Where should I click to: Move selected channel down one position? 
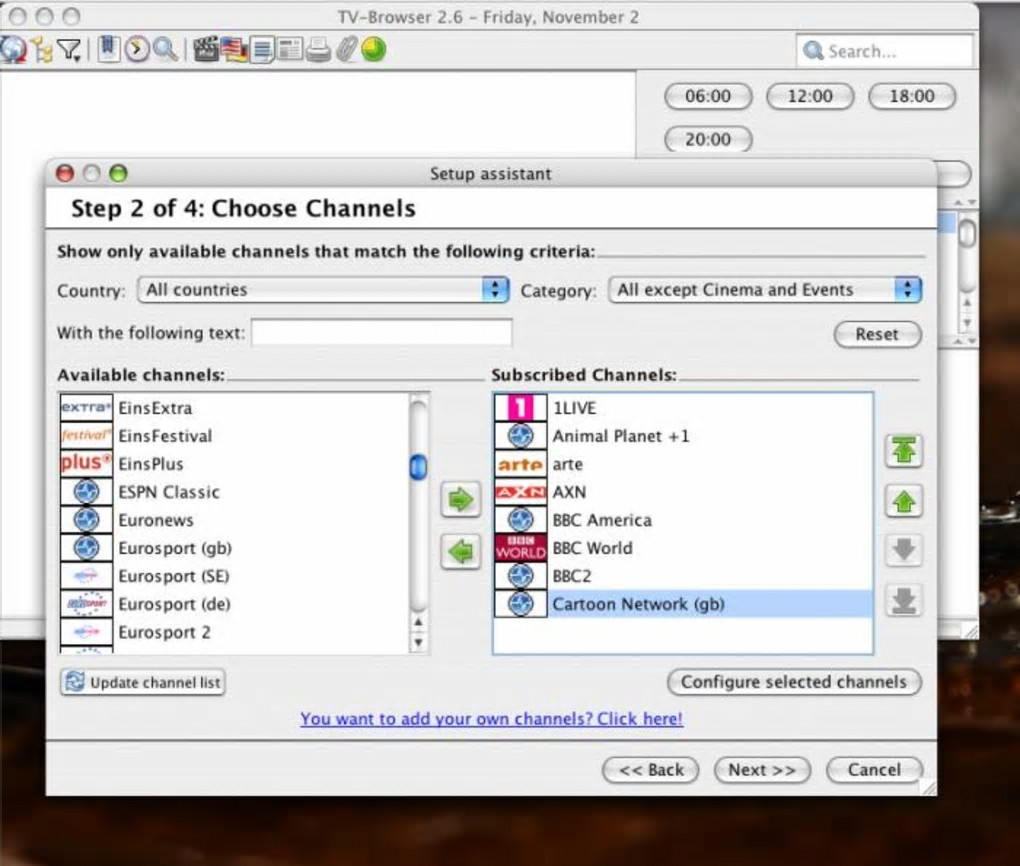(904, 550)
